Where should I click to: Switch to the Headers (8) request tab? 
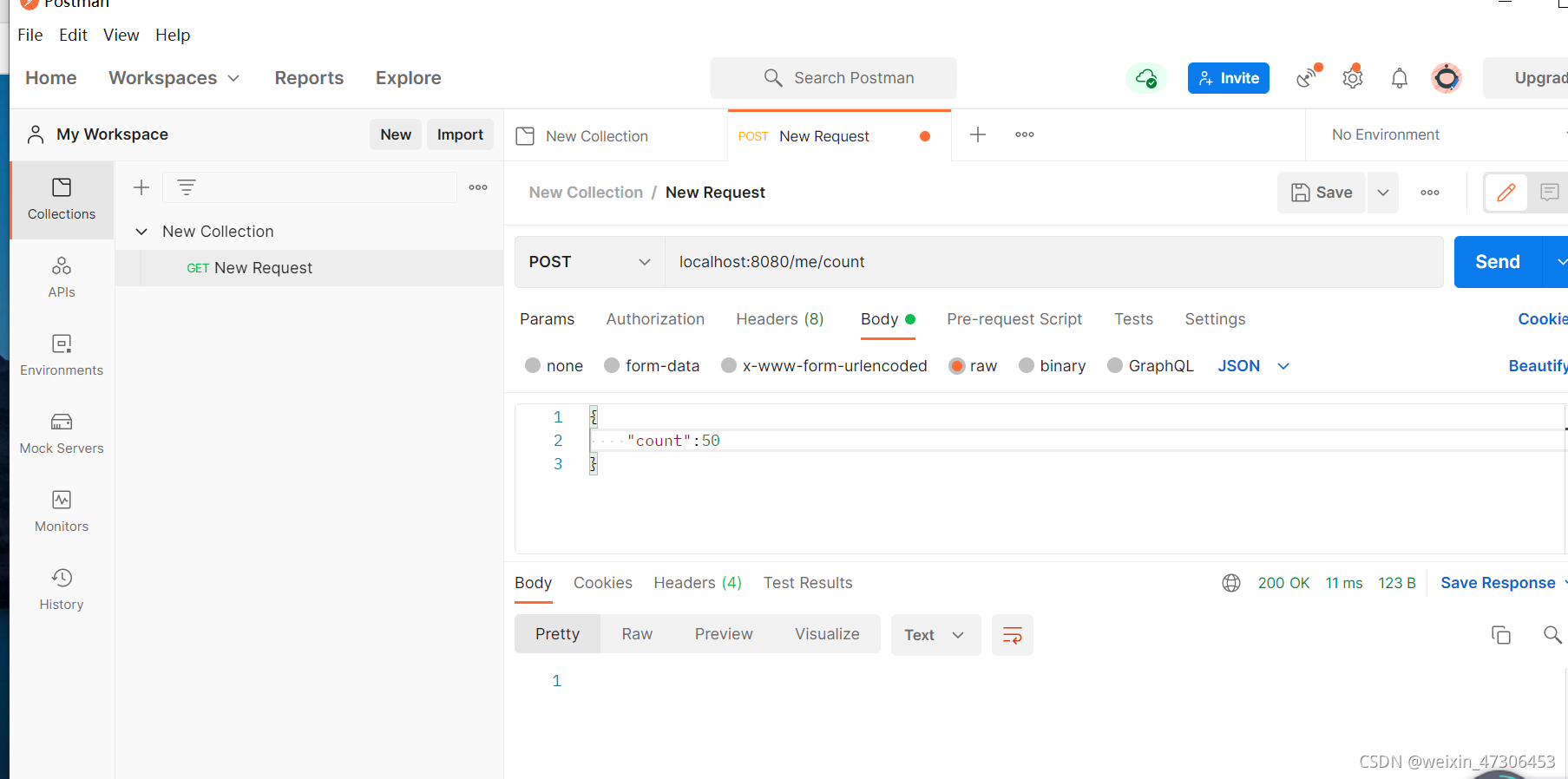[780, 319]
